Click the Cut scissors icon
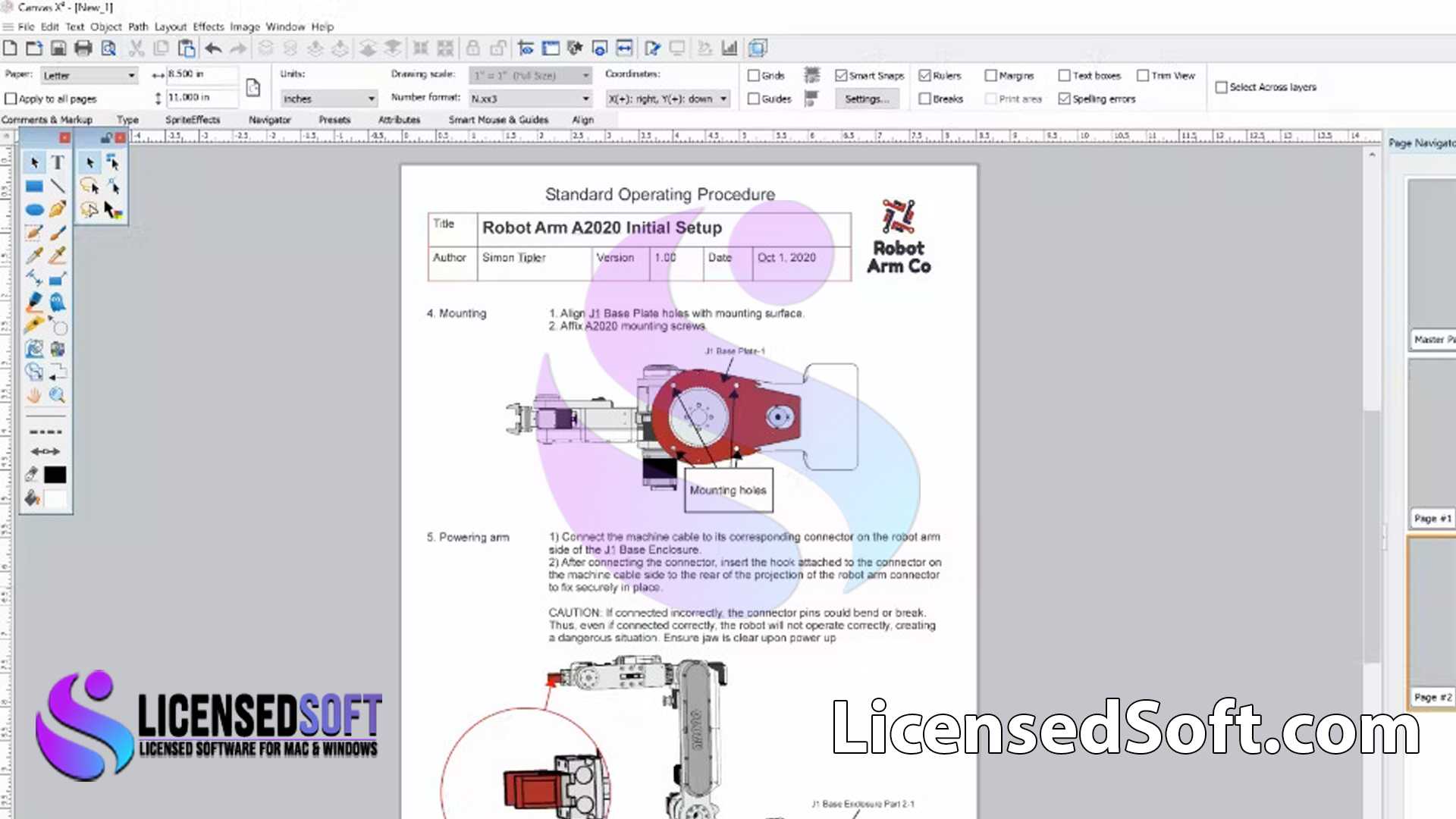Screen dimensions: 1456x819 pyautogui.click(x=136, y=49)
